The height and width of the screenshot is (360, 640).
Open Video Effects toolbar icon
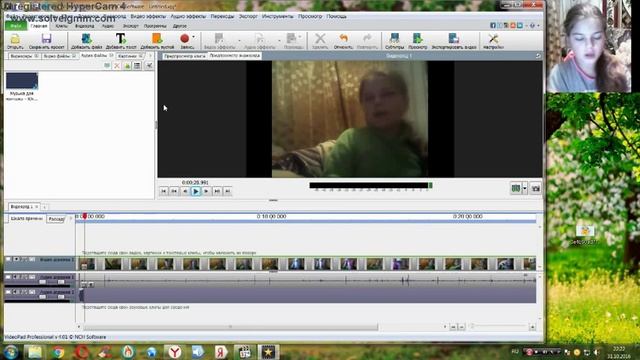(219, 38)
